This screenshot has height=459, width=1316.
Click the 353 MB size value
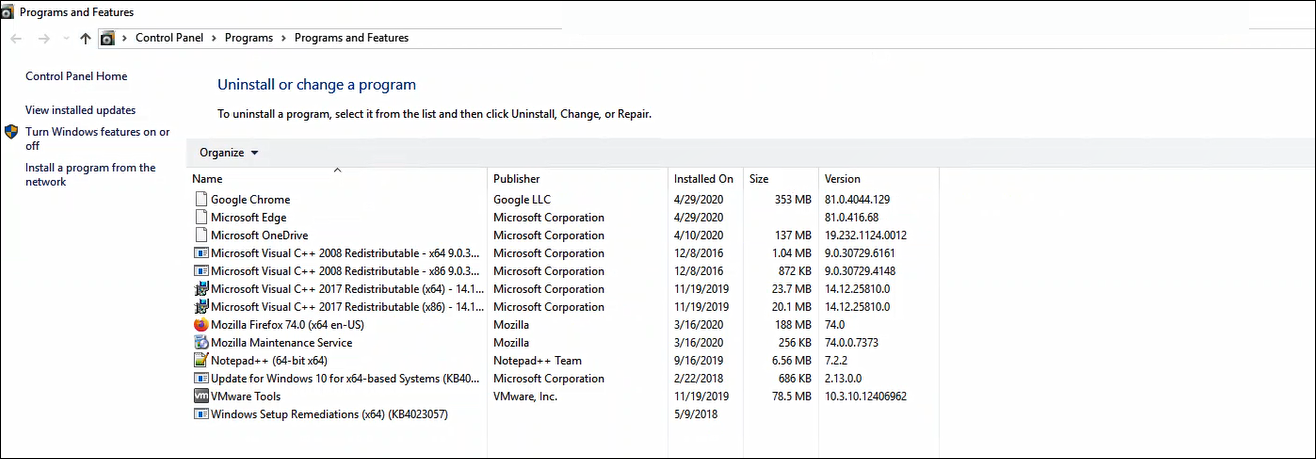tap(793, 200)
